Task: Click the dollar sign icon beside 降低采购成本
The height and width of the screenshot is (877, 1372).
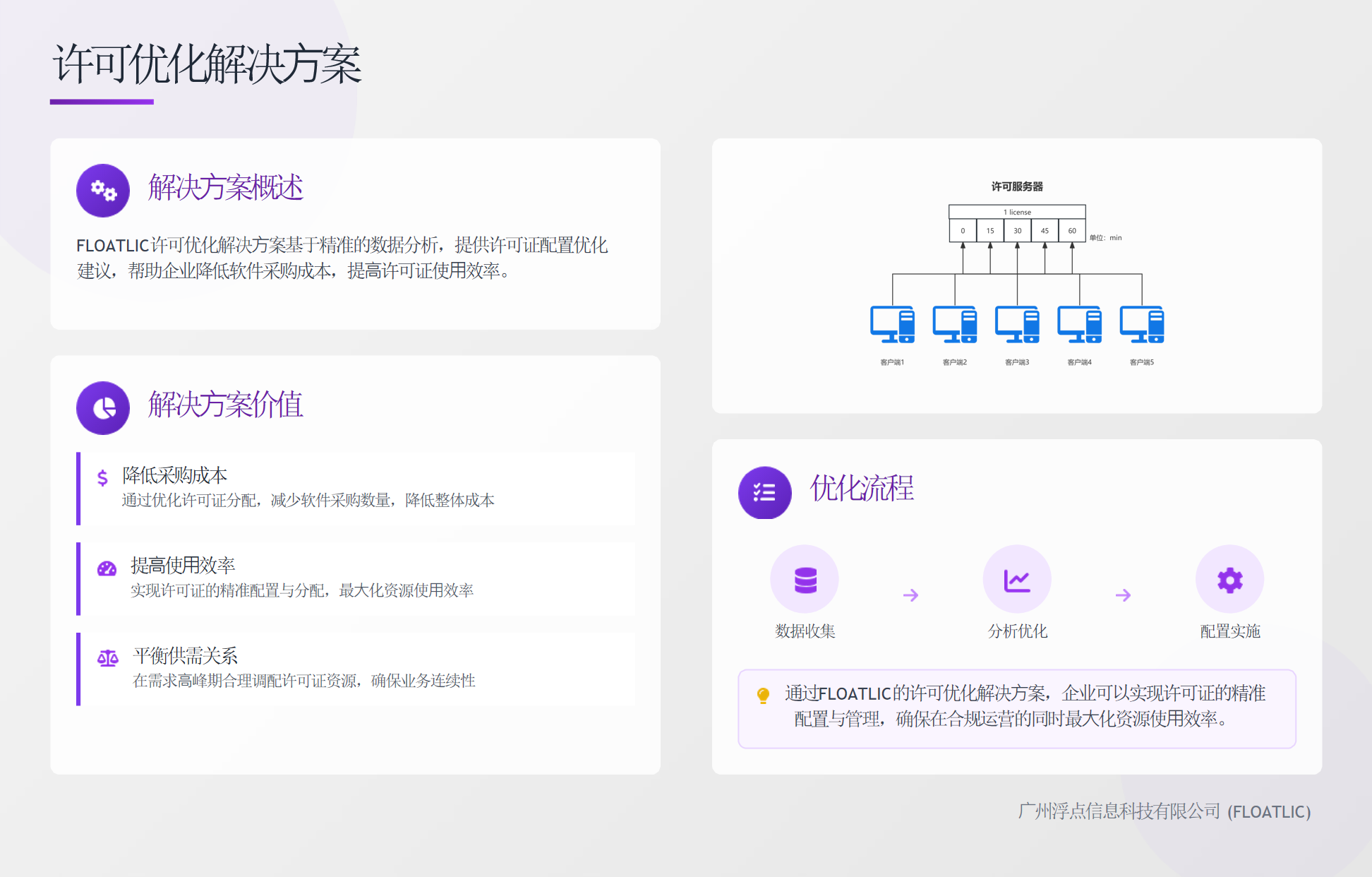Action: coord(102,478)
